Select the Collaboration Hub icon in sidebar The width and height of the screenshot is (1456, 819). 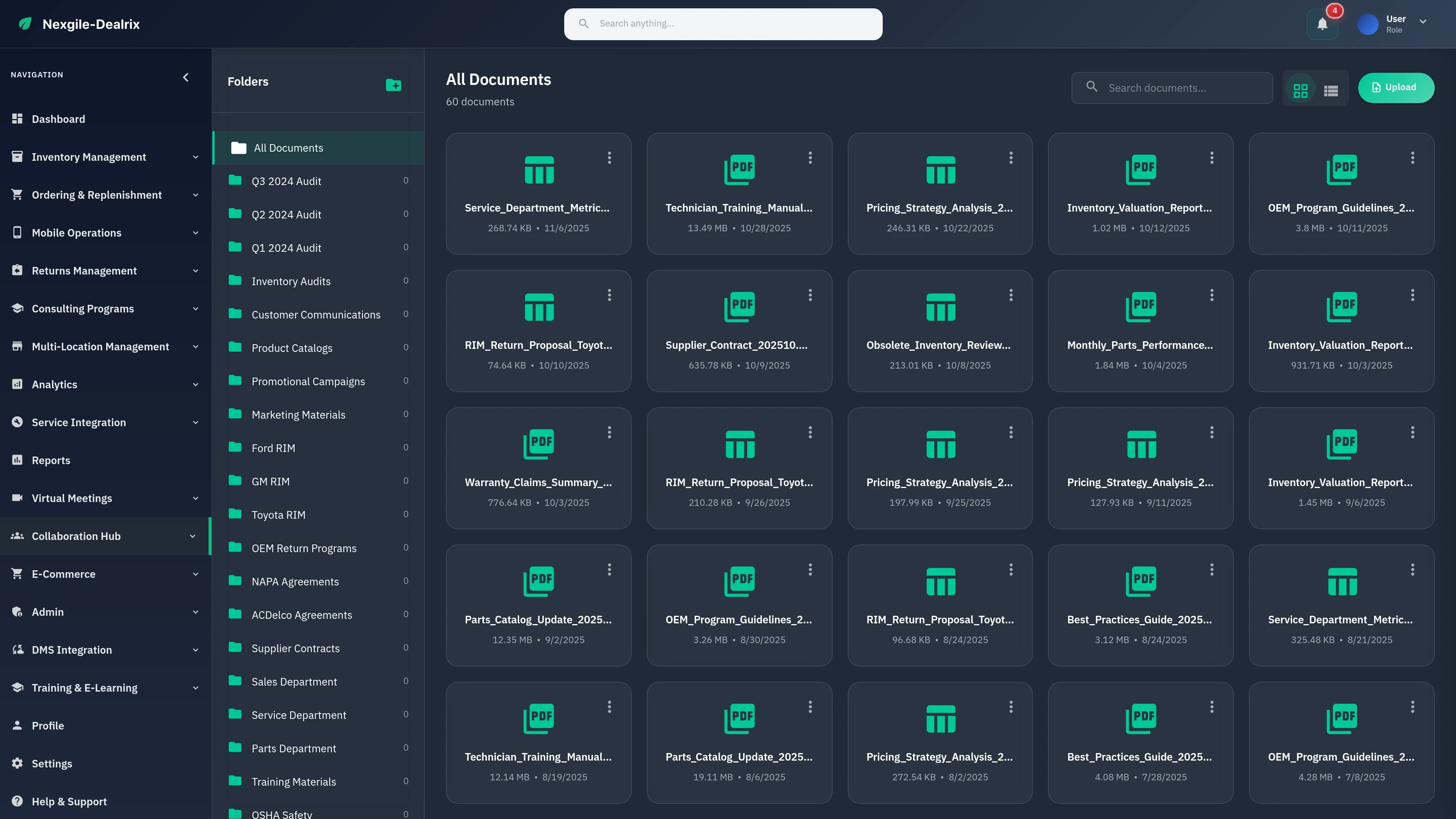[x=17, y=536]
